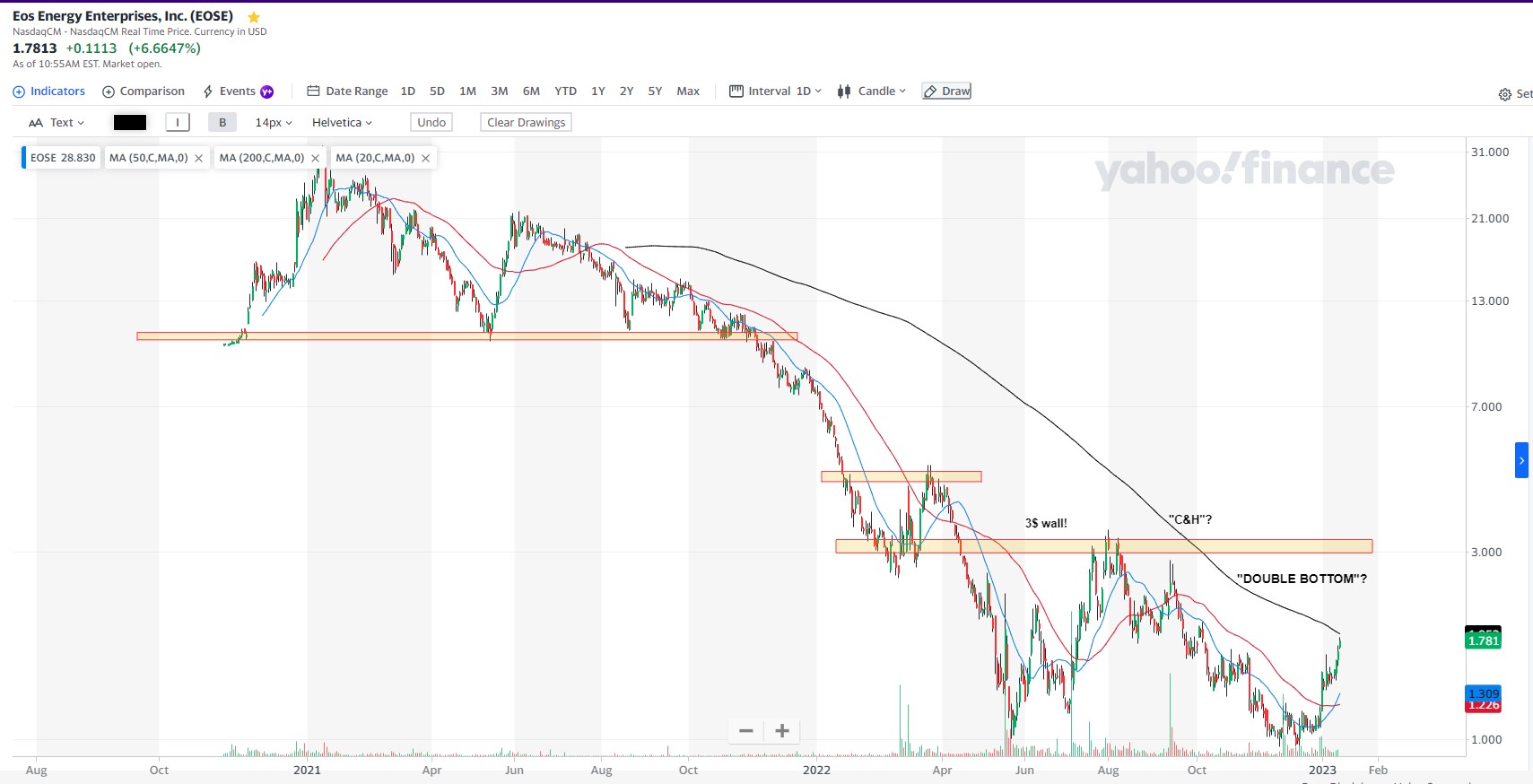This screenshot has height=784, width=1533.
Task: Remove the MA (200,C,MA,0) indicator
Action: pyautogui.click(x=316, y=159)
